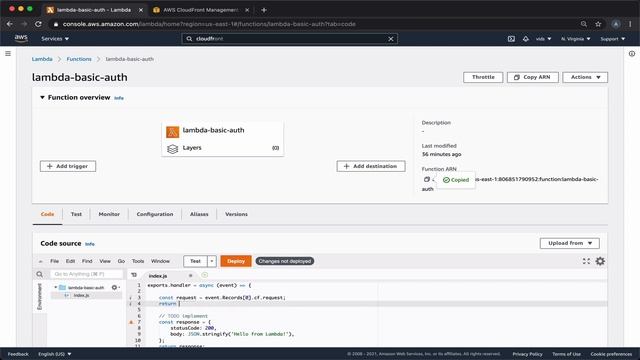Open the editor File menu
Screen dimensions: 640x360
coord(54,261)
